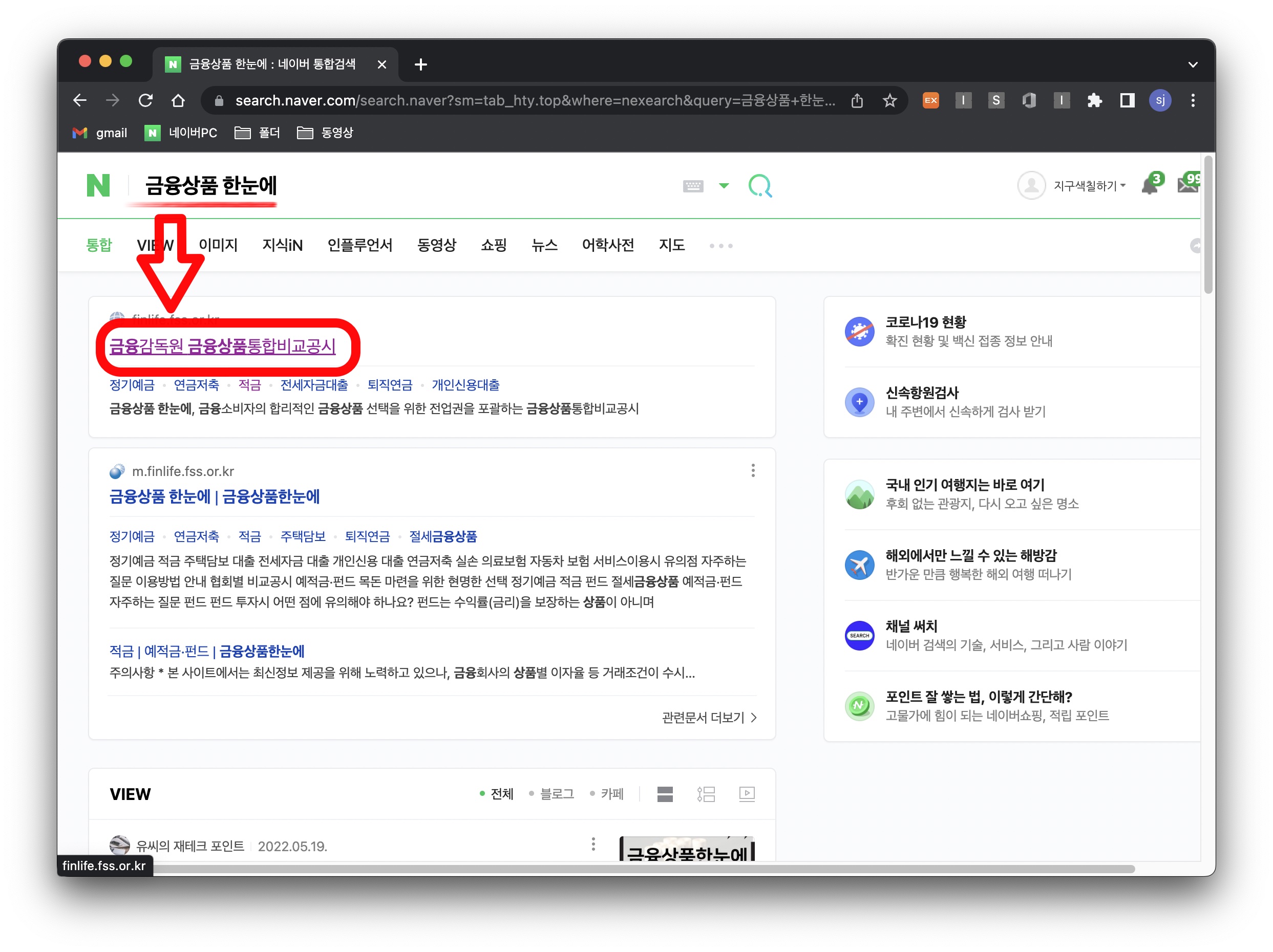
Task: Open the 금융상품한눈에 post thumbnail
Action: (686, 849)
